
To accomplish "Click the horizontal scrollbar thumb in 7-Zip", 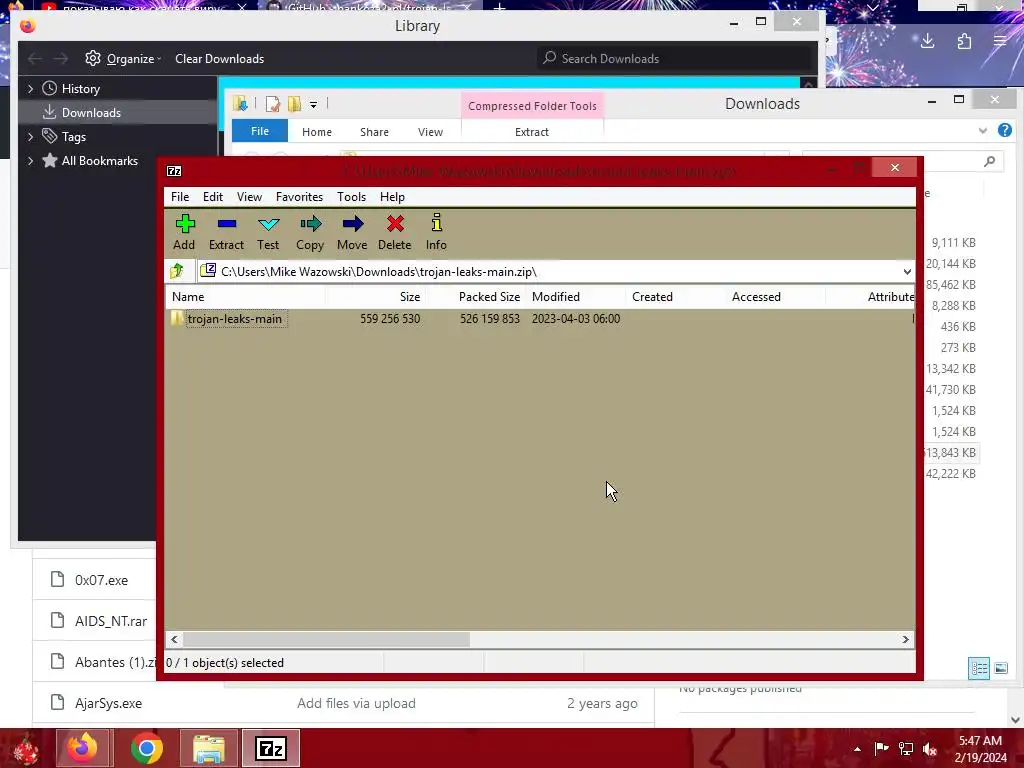I will pyautogui.click(x=327, y=639).
